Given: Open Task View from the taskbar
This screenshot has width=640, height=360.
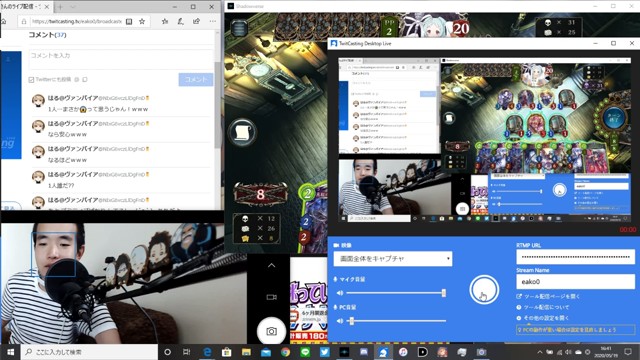Looking at the screenshot, I should coord(187,352).
